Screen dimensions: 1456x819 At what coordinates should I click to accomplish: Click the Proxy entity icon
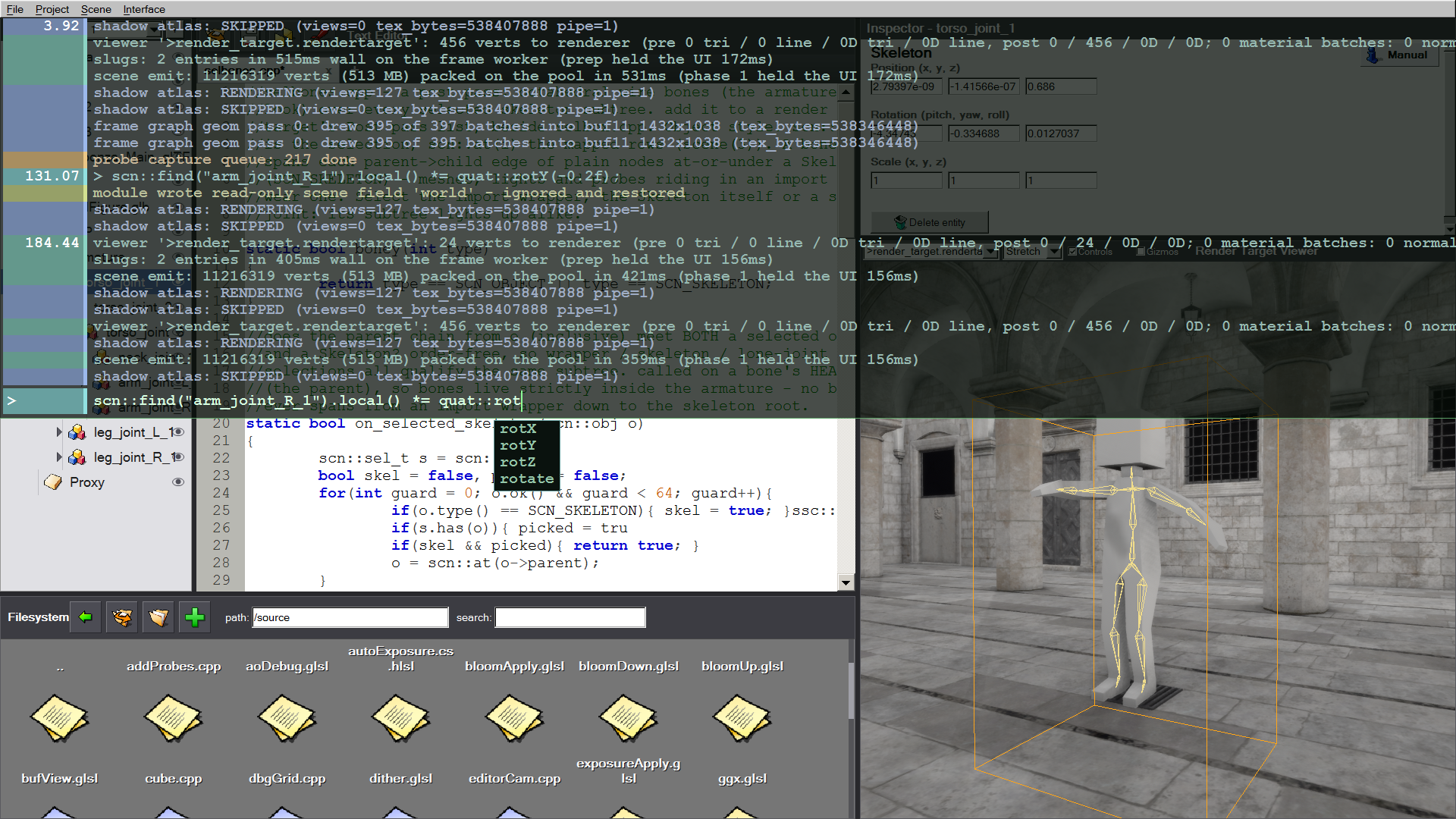[53, 482]
